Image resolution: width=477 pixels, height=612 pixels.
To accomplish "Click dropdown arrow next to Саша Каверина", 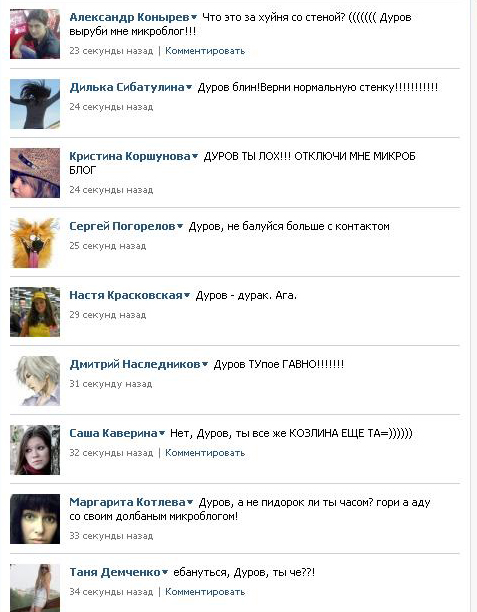I will [162, 433].
